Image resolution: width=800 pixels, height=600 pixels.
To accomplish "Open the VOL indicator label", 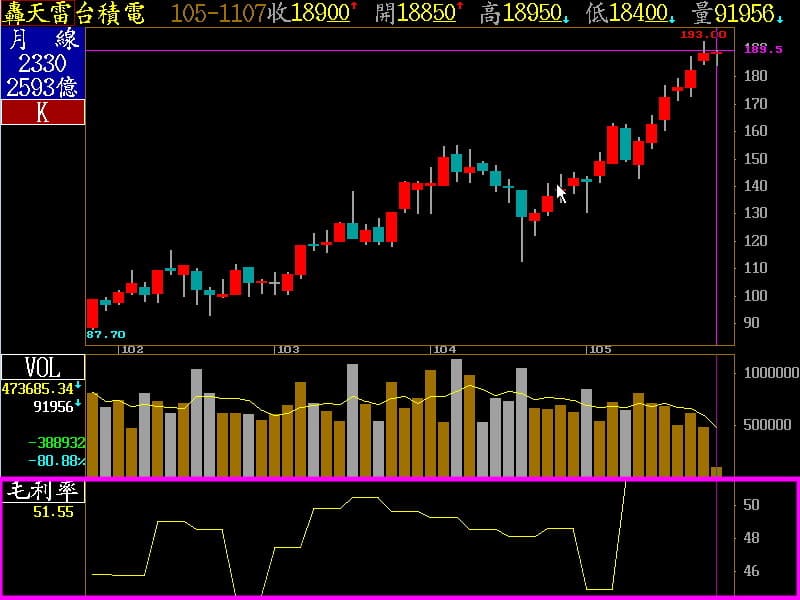I will pos(42,366).
